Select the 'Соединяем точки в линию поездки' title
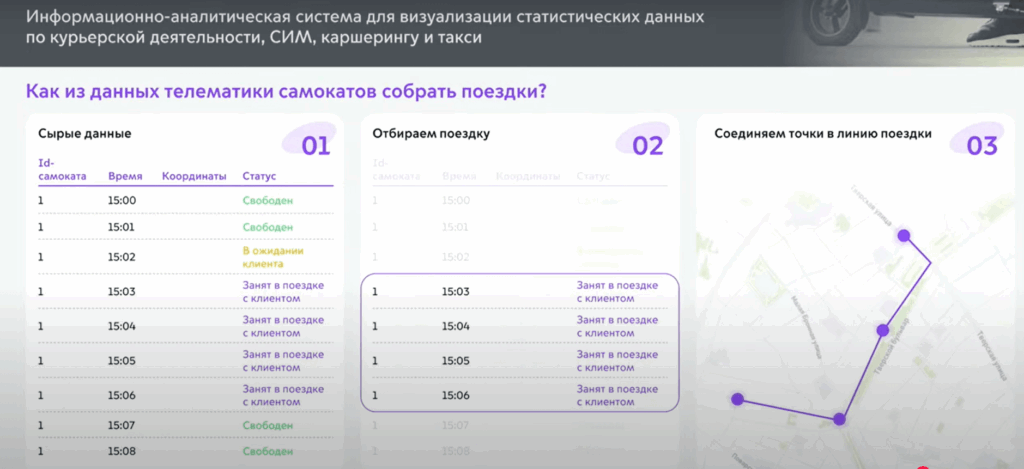The image size is (1024, 469). (823, 134)
